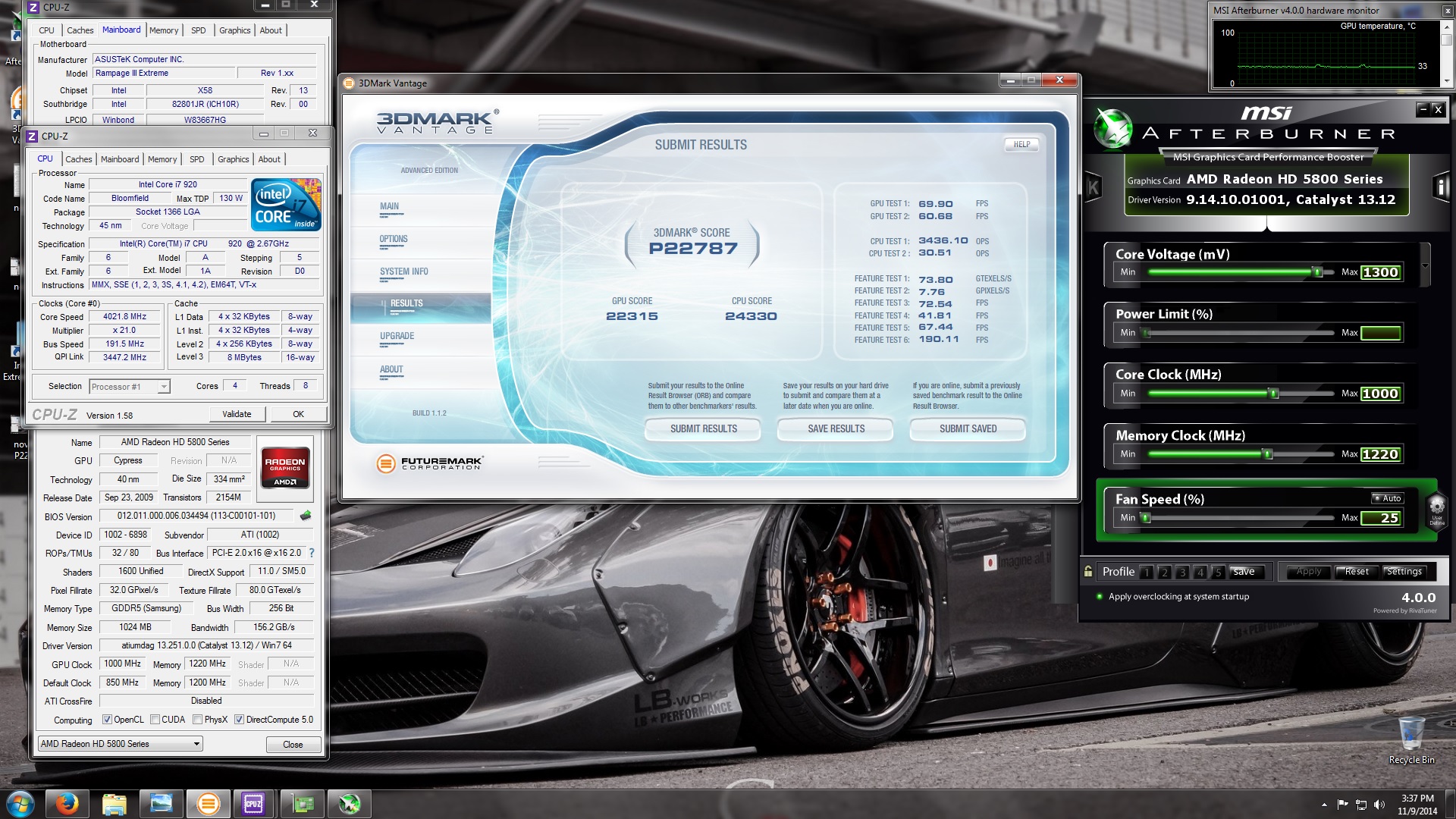Click the Submit Saved button
1456x819 pixels.
[x=968, y=428]
